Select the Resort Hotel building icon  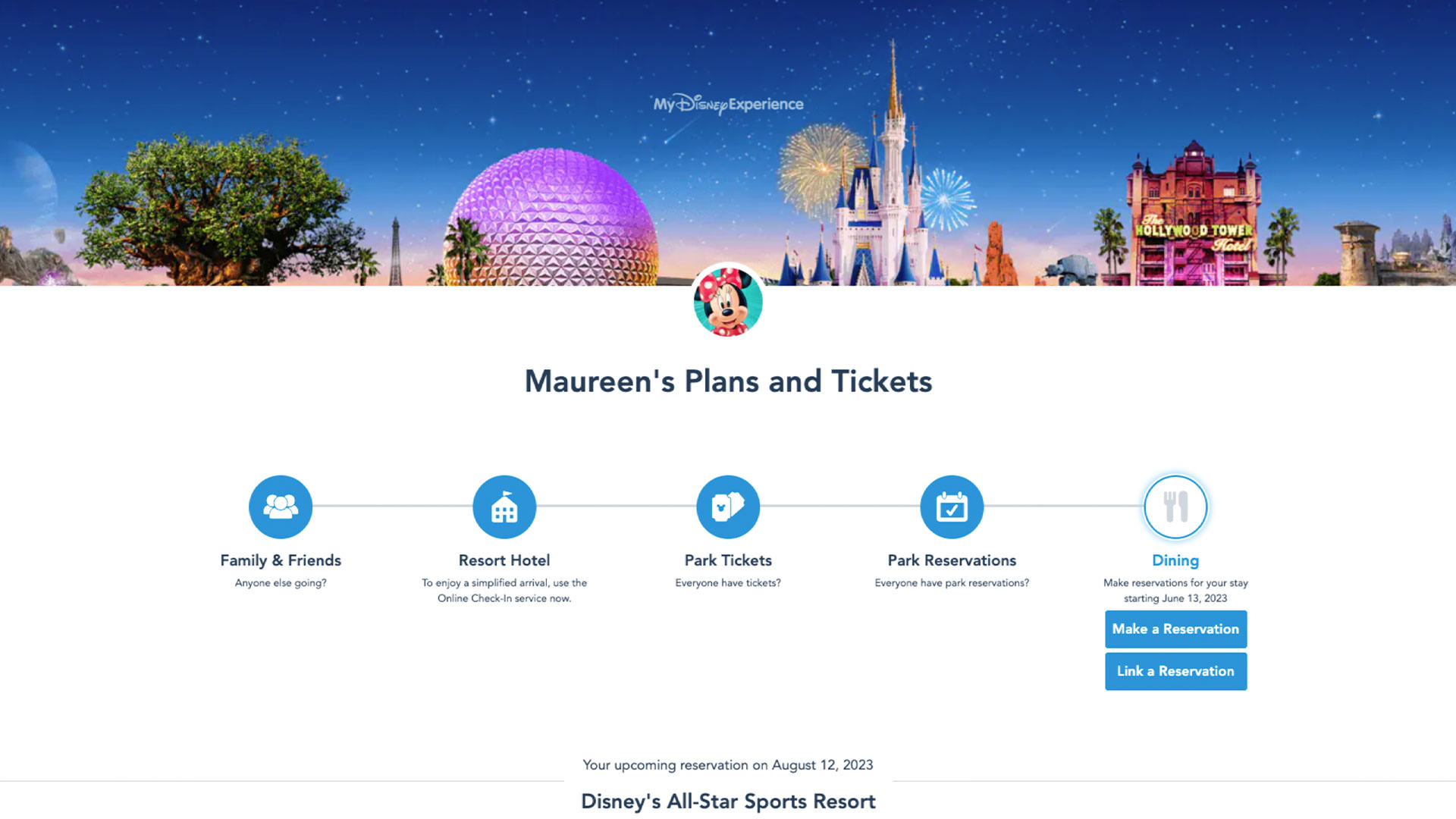click(x=504, y=507)
